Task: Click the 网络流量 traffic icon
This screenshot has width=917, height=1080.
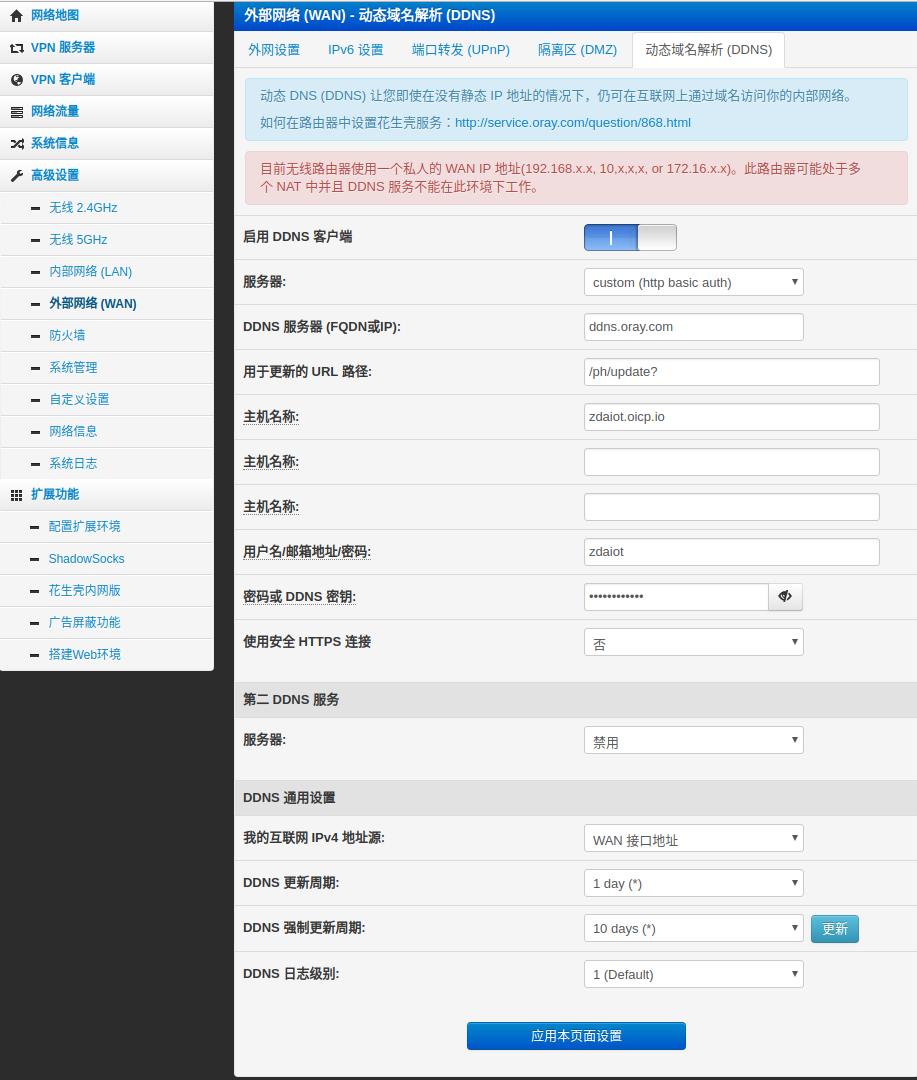Action: [16, 112]
